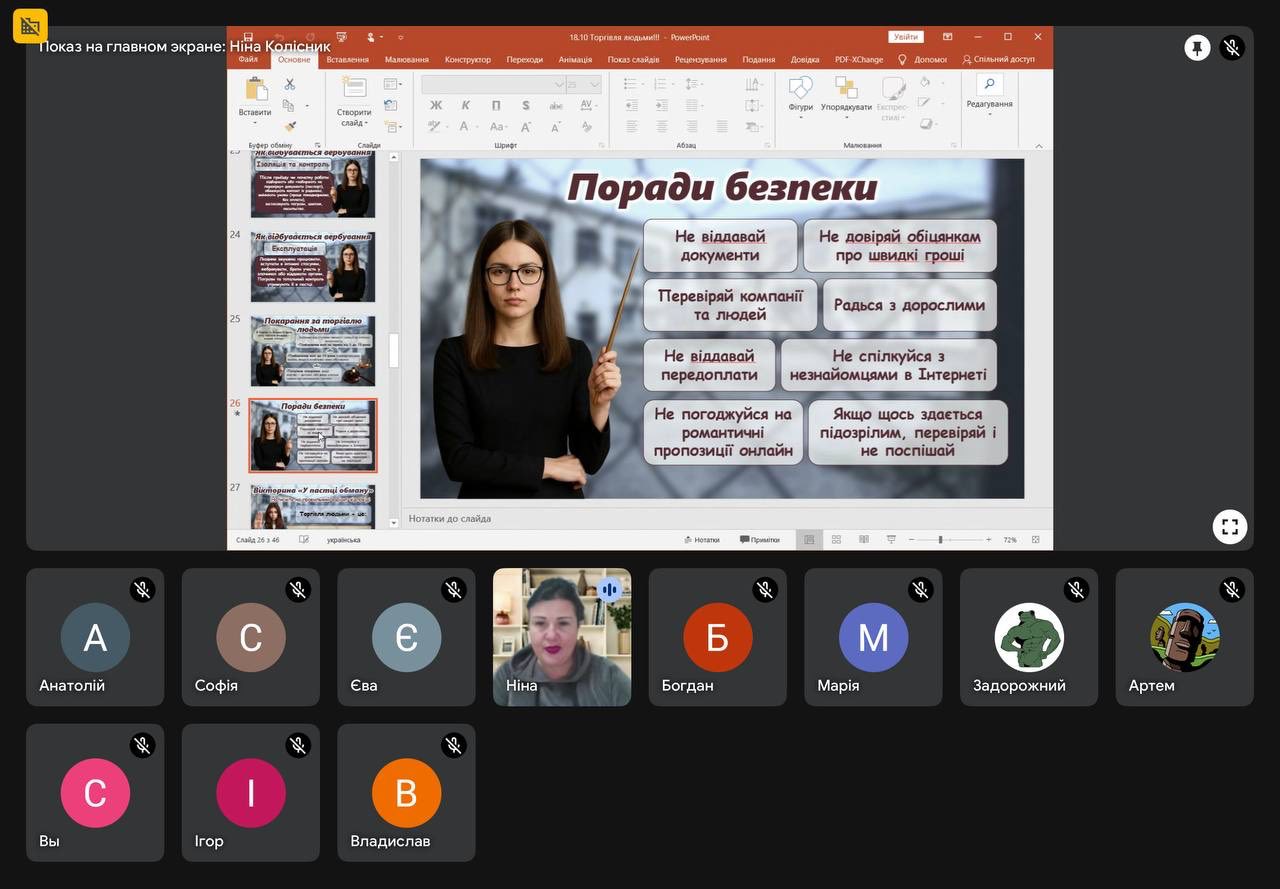Open the Абзац group dialog launcher
This screenshot has width=1280, height=889.
coord(769,145)
